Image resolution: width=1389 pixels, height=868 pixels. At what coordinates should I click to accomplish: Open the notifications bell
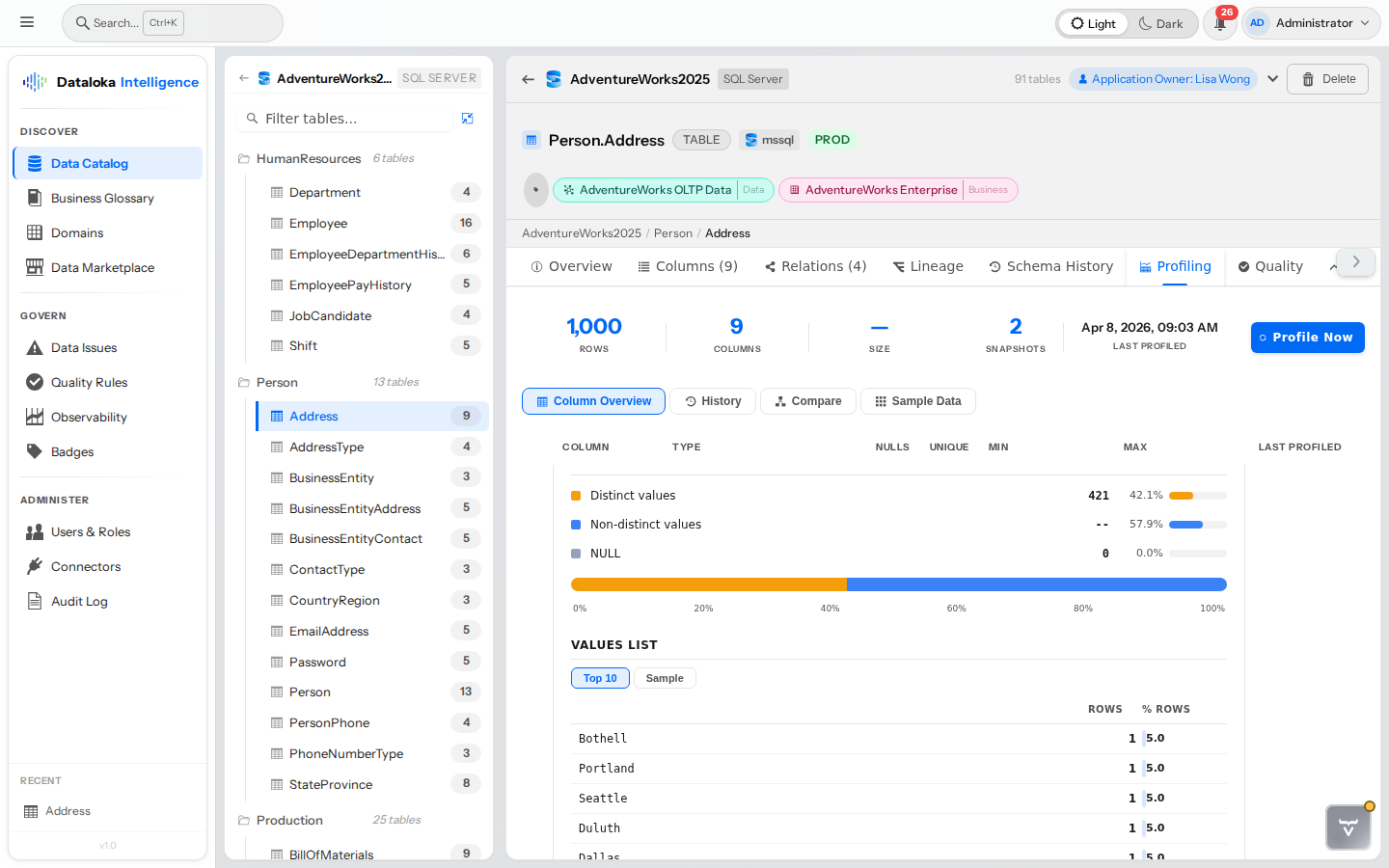pos(1220,23)
